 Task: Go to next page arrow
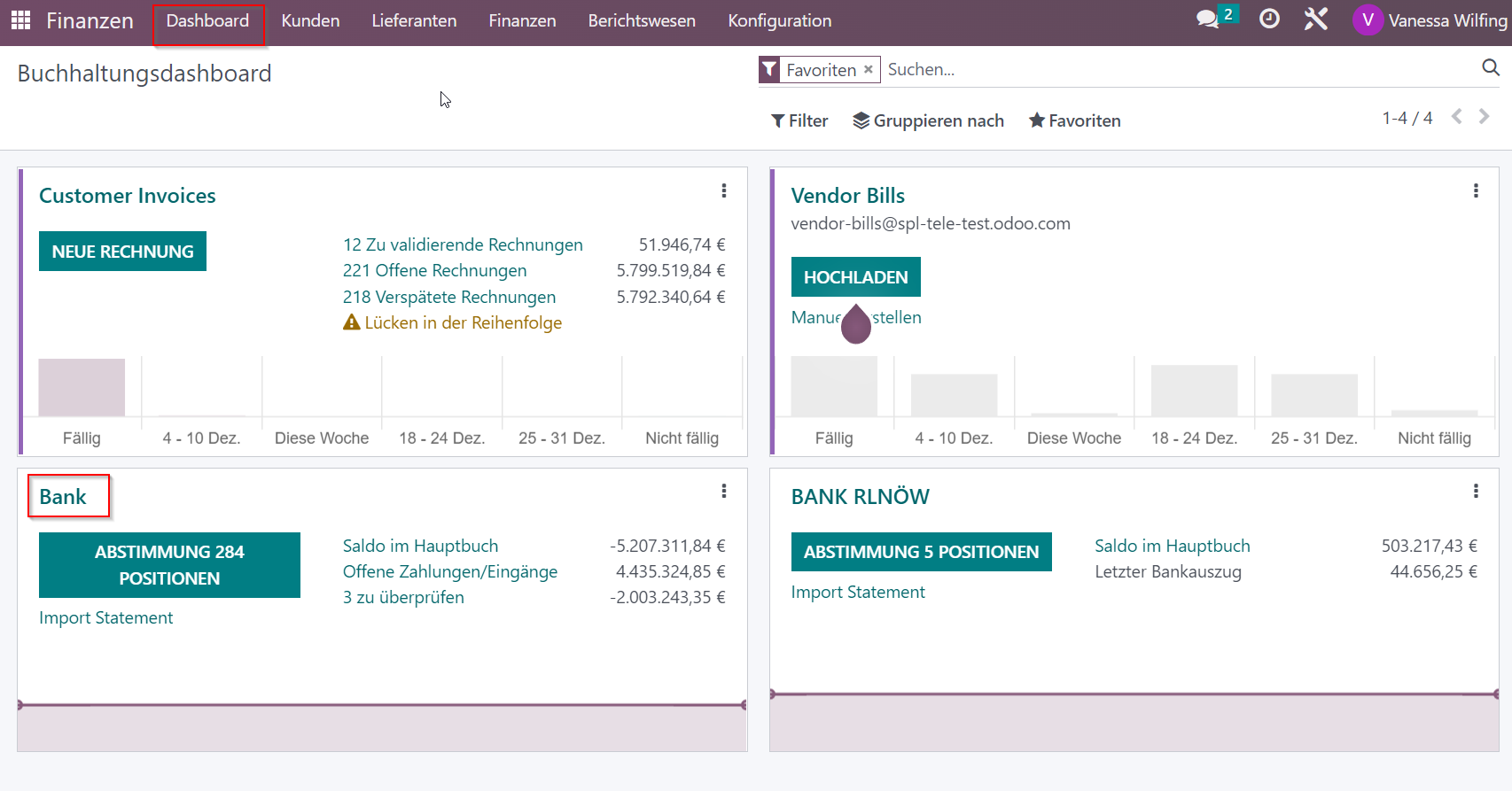(1484, 117)
